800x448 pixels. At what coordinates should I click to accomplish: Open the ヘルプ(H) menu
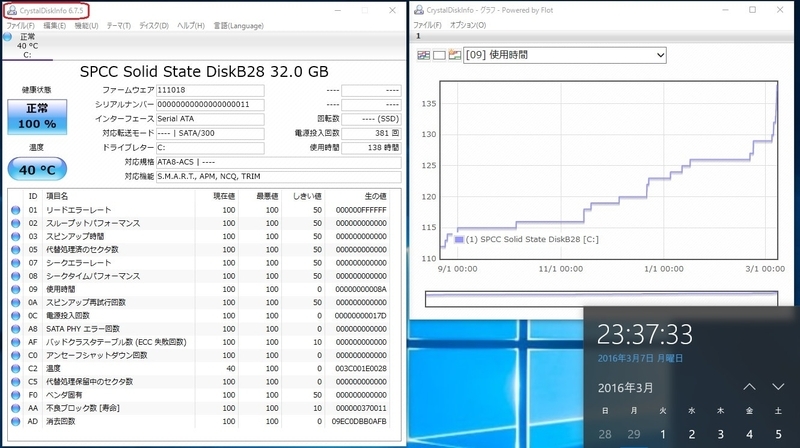190,26
